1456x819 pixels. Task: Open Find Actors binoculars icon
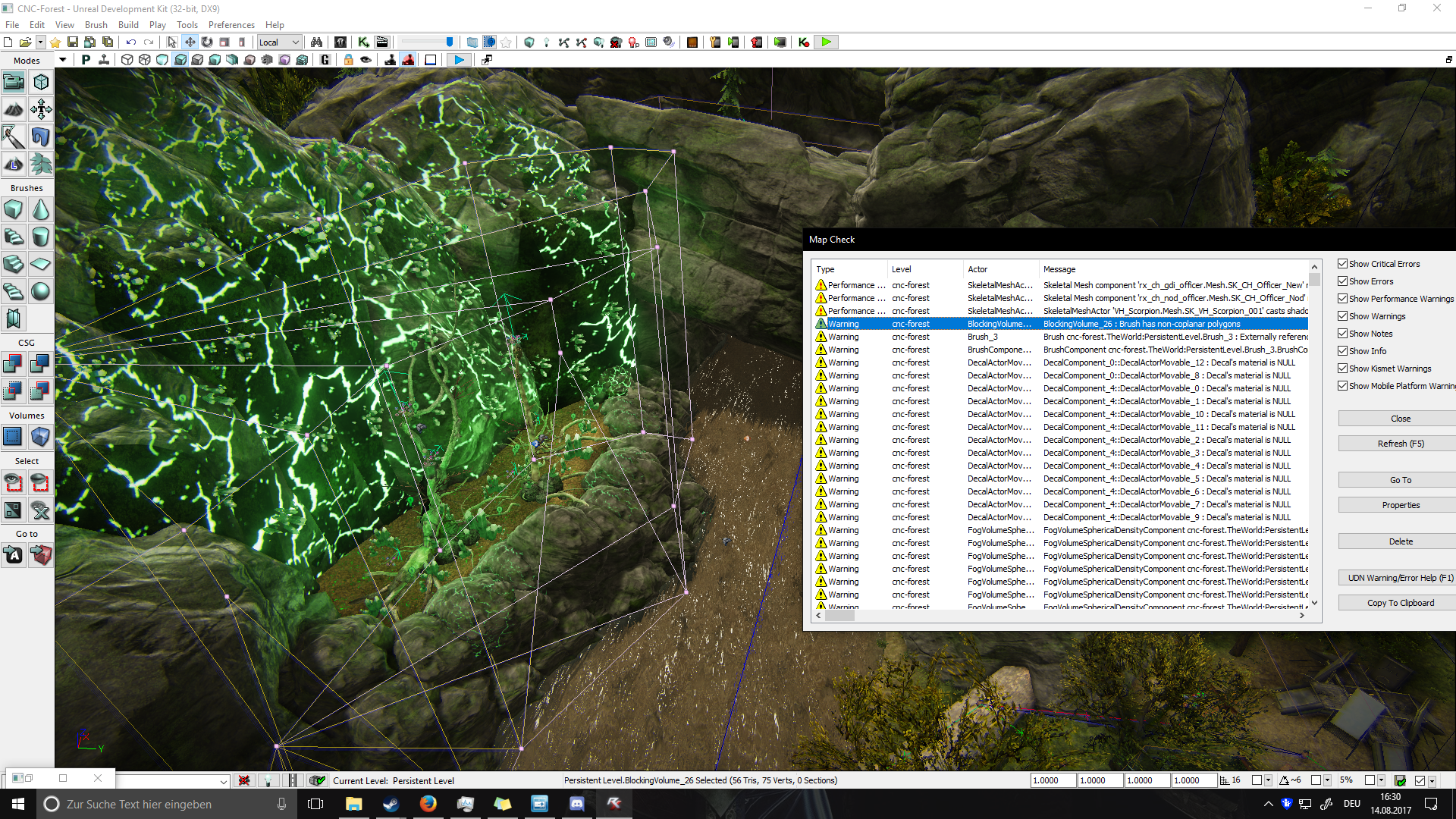click(x=316, y=42)
